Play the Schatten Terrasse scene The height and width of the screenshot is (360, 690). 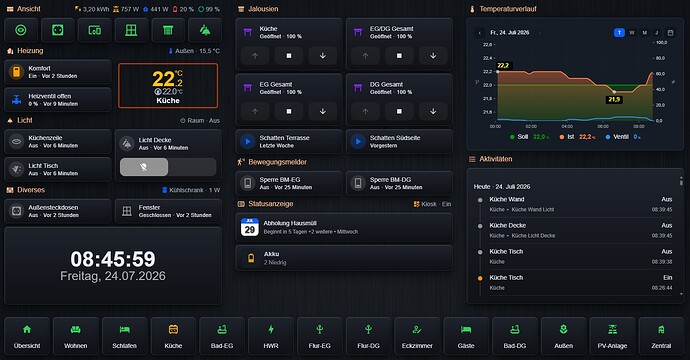click(248, 141)
